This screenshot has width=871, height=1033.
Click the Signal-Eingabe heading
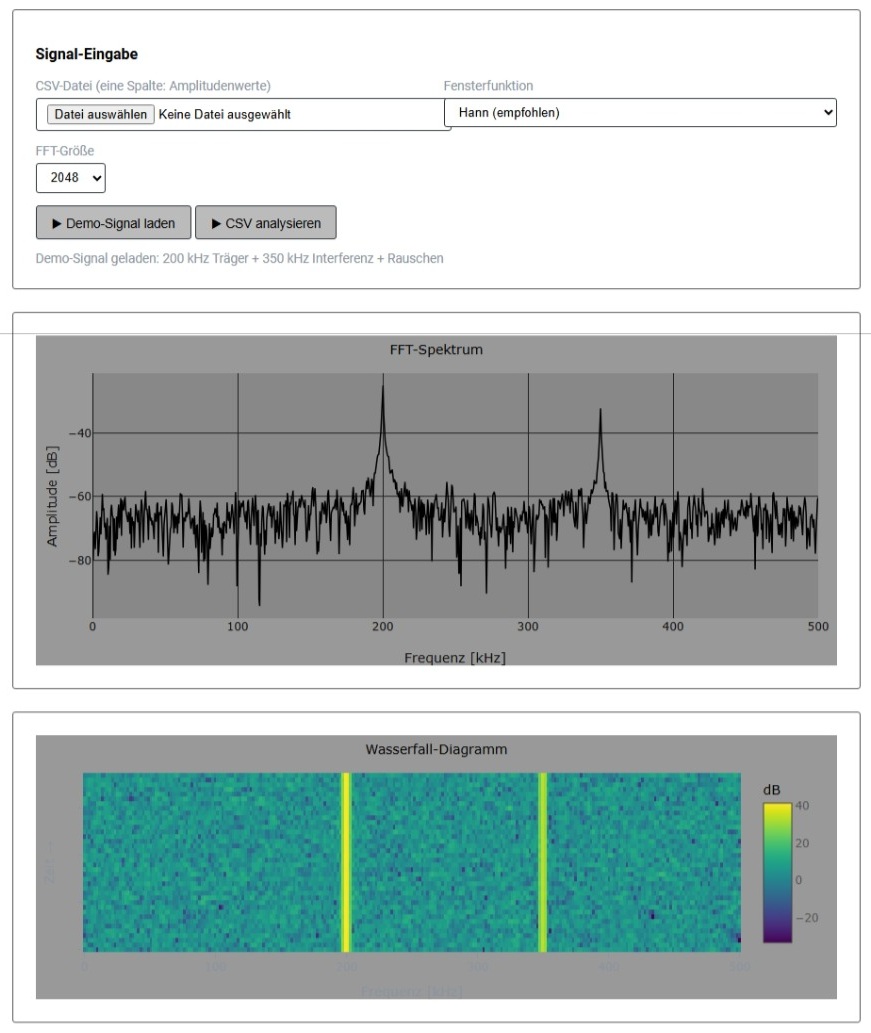click(x=87, y=54)
